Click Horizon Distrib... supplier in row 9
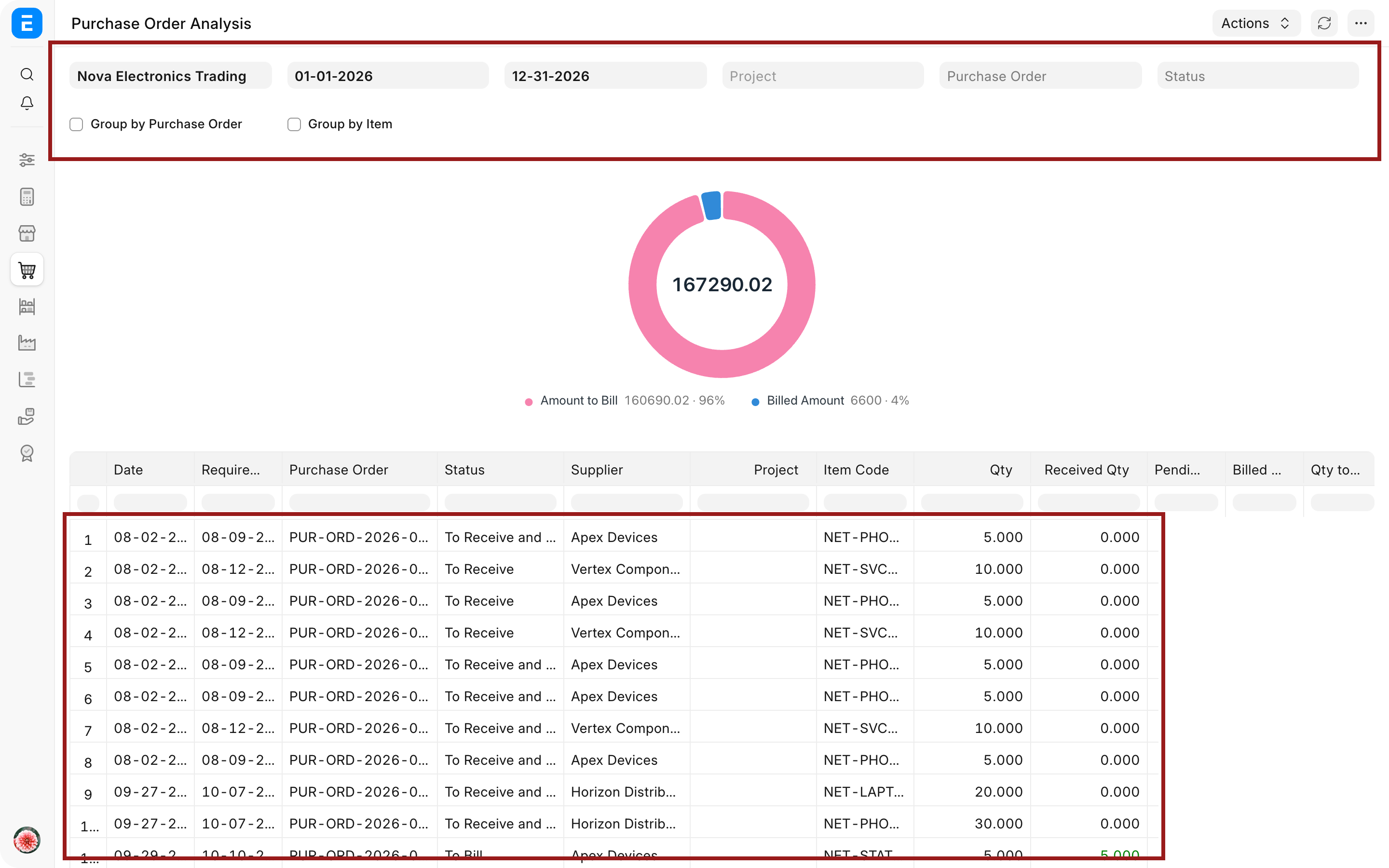Screen dimensions: 1389x868 point(623,792)
